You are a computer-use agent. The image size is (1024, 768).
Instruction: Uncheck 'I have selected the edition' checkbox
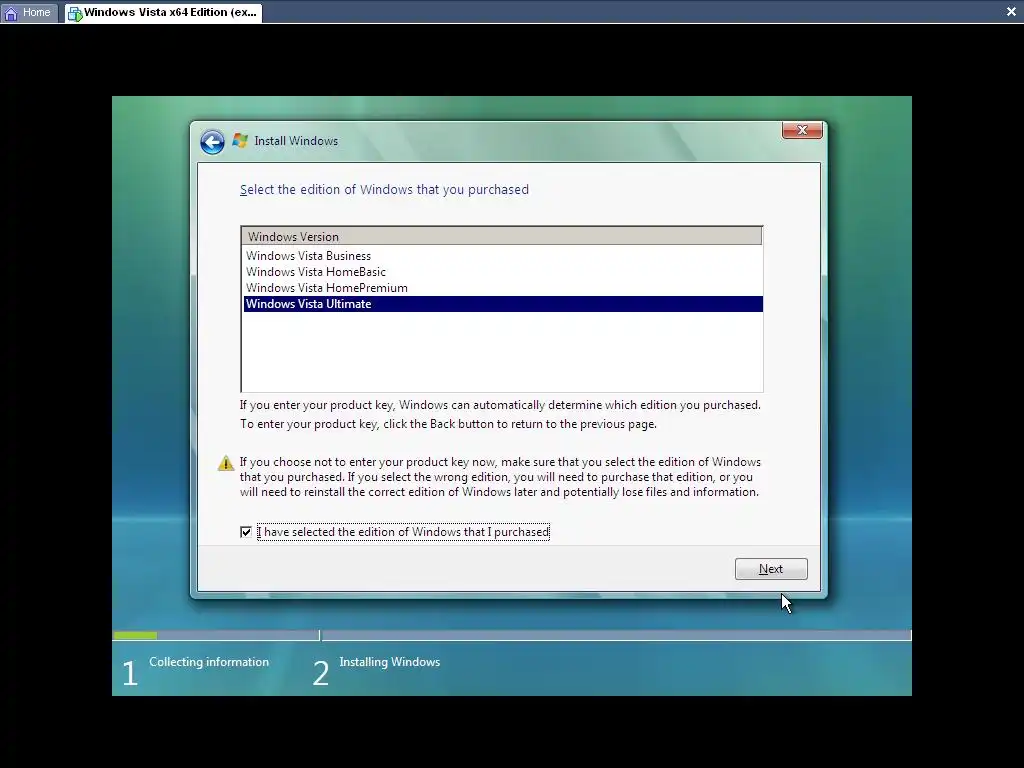click(x=246, y=532)
